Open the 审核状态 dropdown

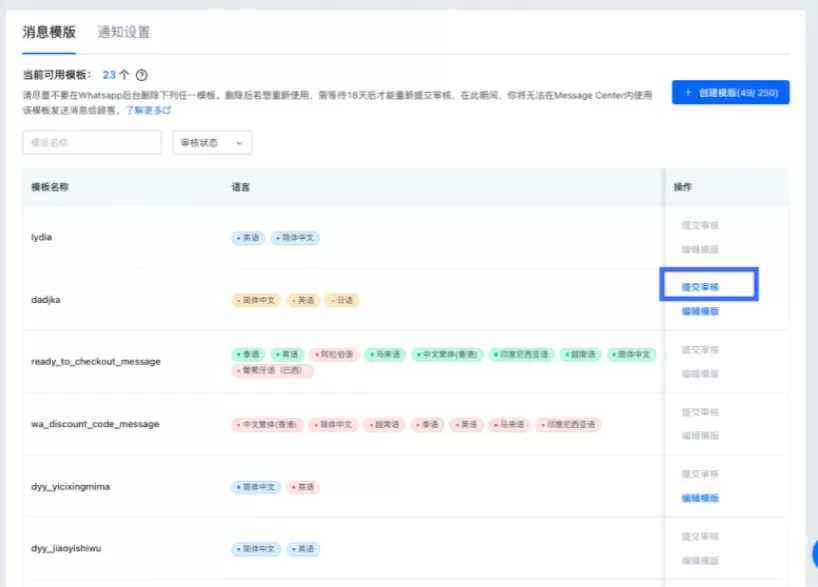pyautogui.click(x=212, y=143)
